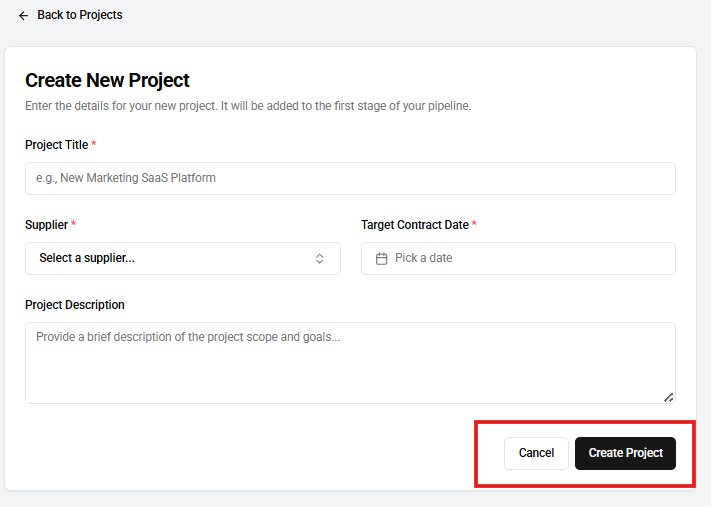Open the Pick a date picker

tap(518, 258)
